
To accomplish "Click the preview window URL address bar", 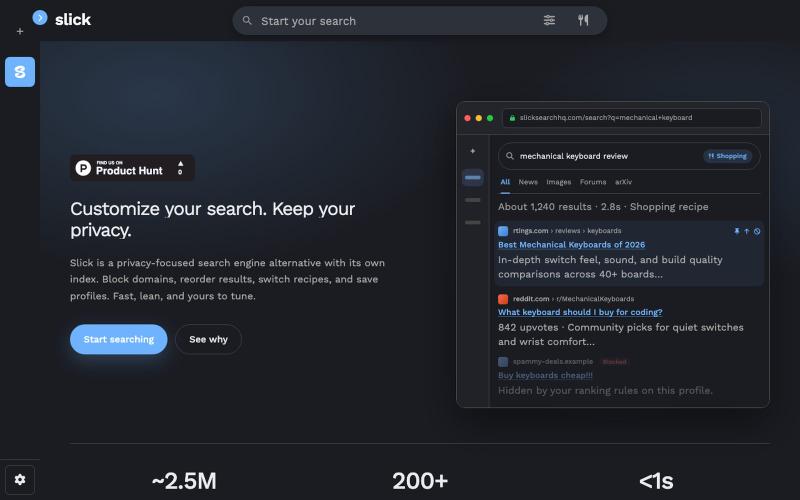I will [632, 118].
